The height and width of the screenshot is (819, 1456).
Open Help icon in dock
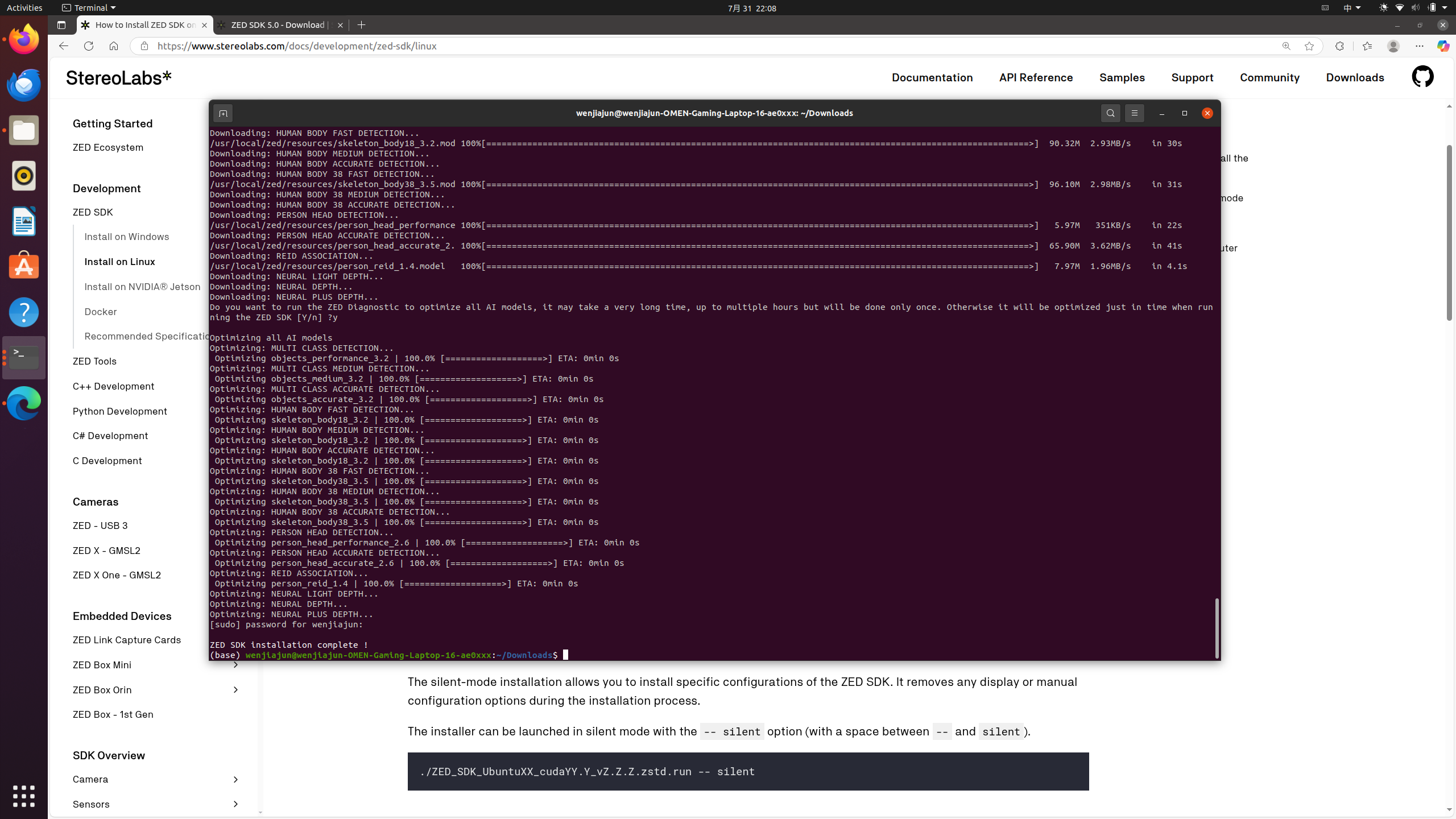24,312
